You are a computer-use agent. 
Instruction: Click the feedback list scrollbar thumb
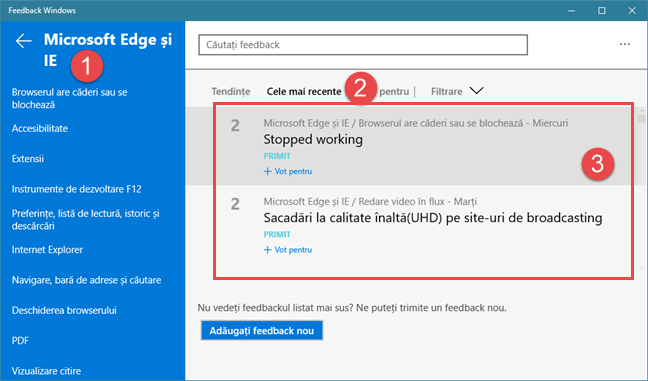click(641, 118)
